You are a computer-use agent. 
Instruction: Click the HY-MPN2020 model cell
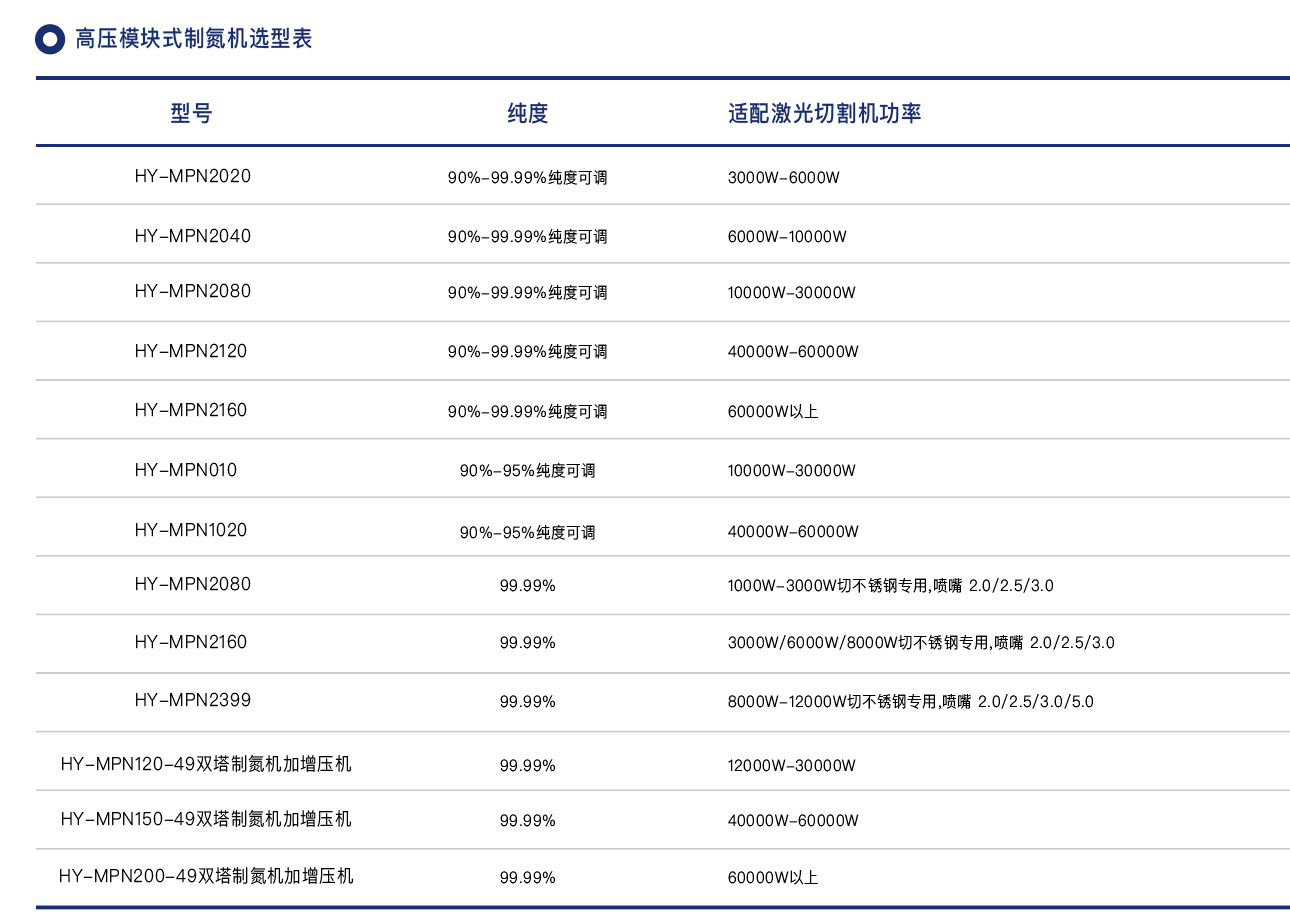[192, 176]
